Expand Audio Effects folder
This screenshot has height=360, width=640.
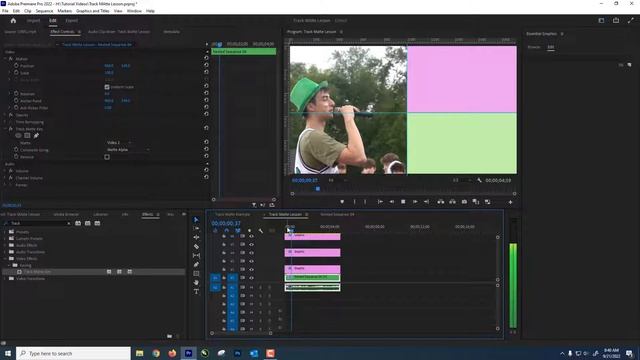[5, 245]
